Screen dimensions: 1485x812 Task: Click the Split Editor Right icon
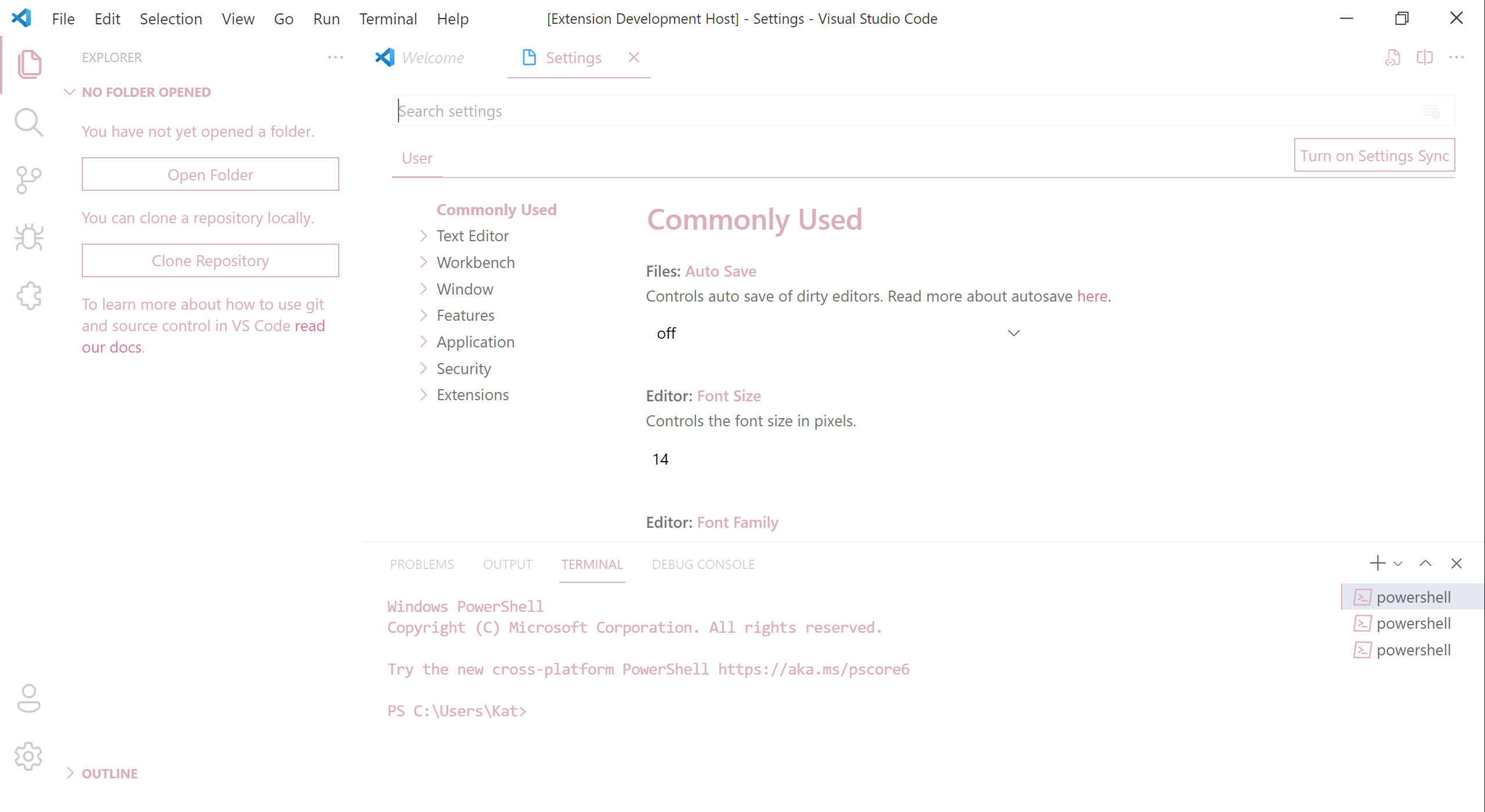(1424, 57)
